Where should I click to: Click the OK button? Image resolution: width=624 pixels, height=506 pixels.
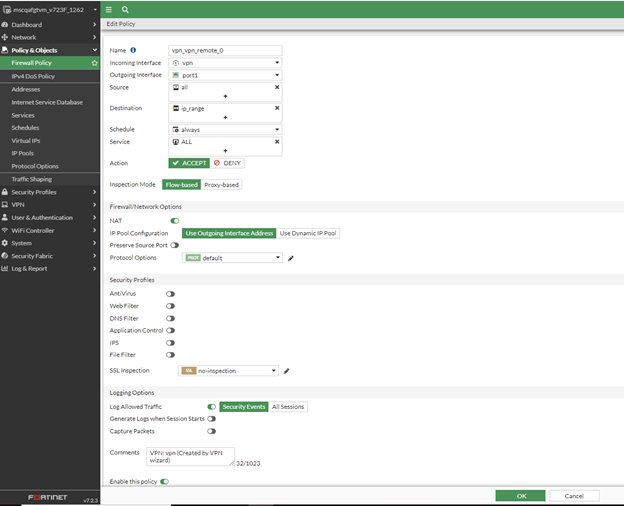[x=520, y=495]
